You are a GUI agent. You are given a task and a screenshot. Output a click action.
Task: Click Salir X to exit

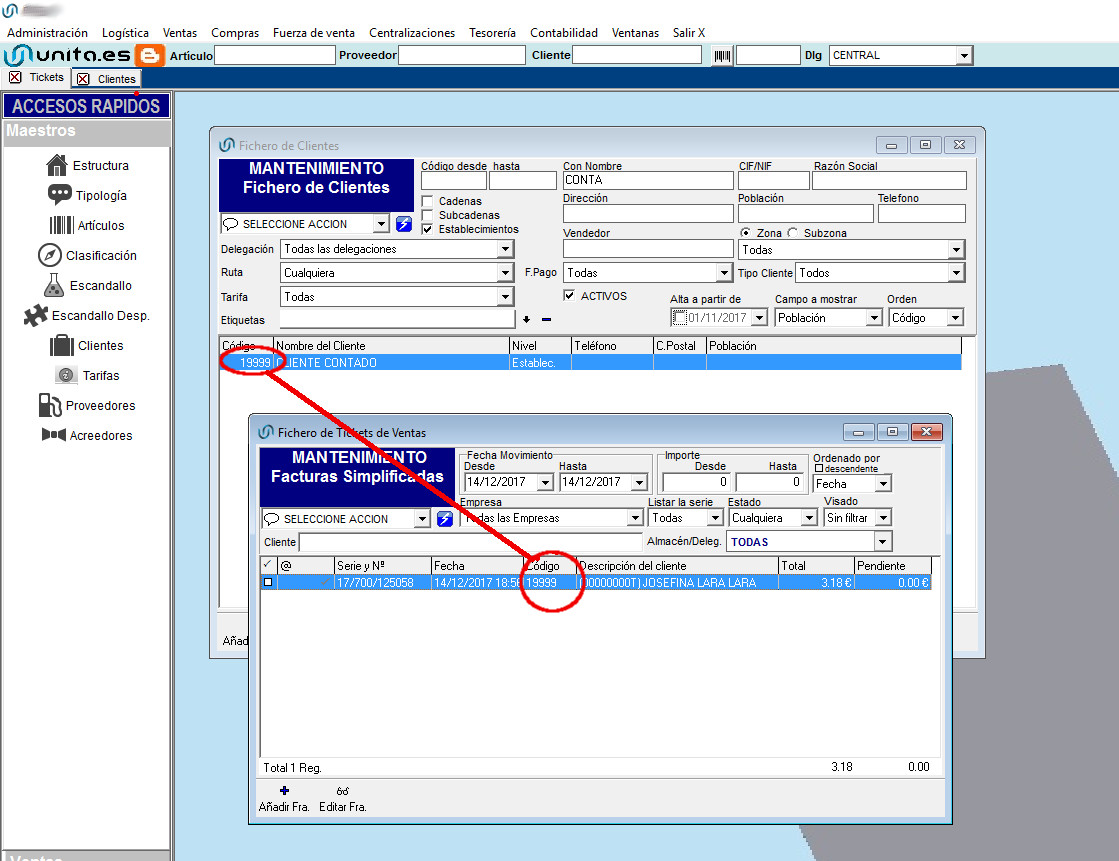point(689,33)
